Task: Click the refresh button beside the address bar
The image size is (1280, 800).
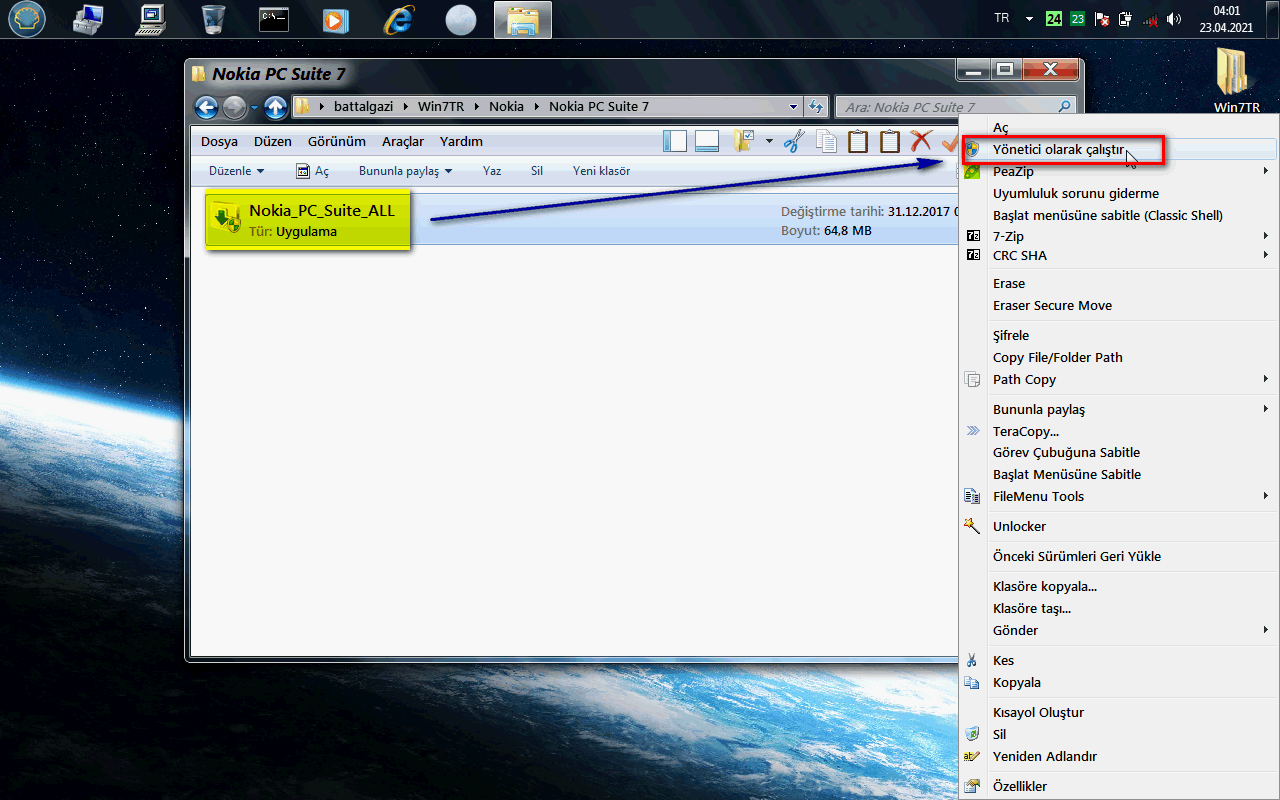Action: 816,107
